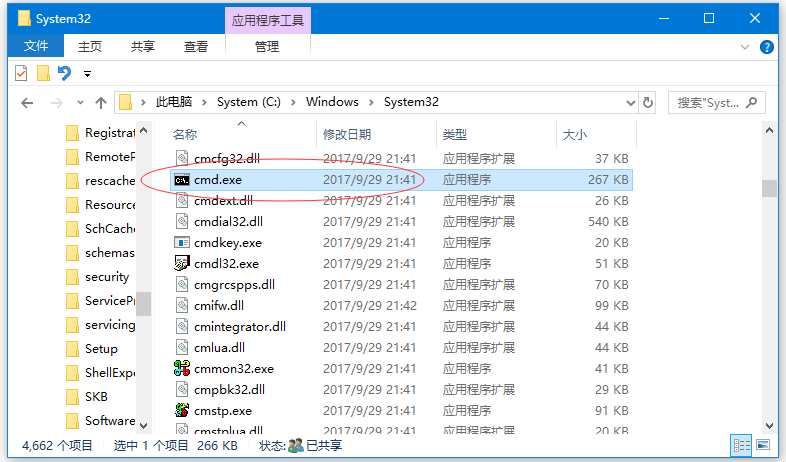Click the 267 KB size of cmd.exe
The height and width of the screenshot is (462, 786).
point(609,179)
